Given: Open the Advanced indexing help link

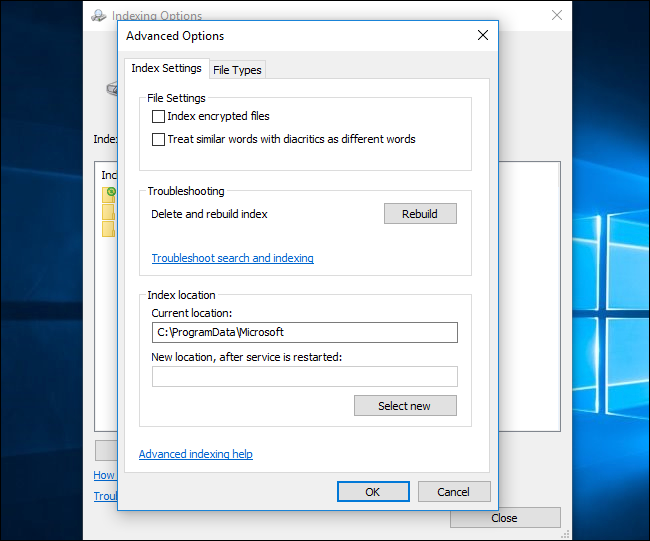Looking at the screenshot, I should (x=195, y=454).
